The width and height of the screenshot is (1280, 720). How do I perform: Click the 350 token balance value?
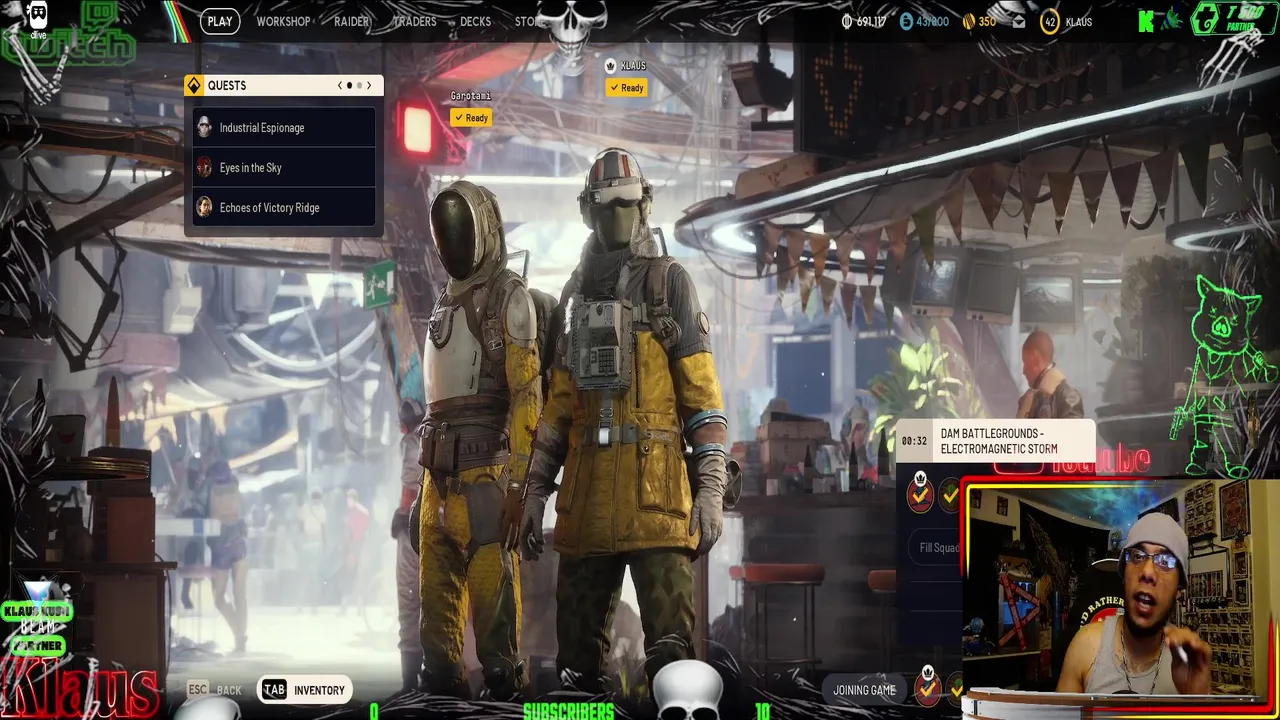pos(987,22)
